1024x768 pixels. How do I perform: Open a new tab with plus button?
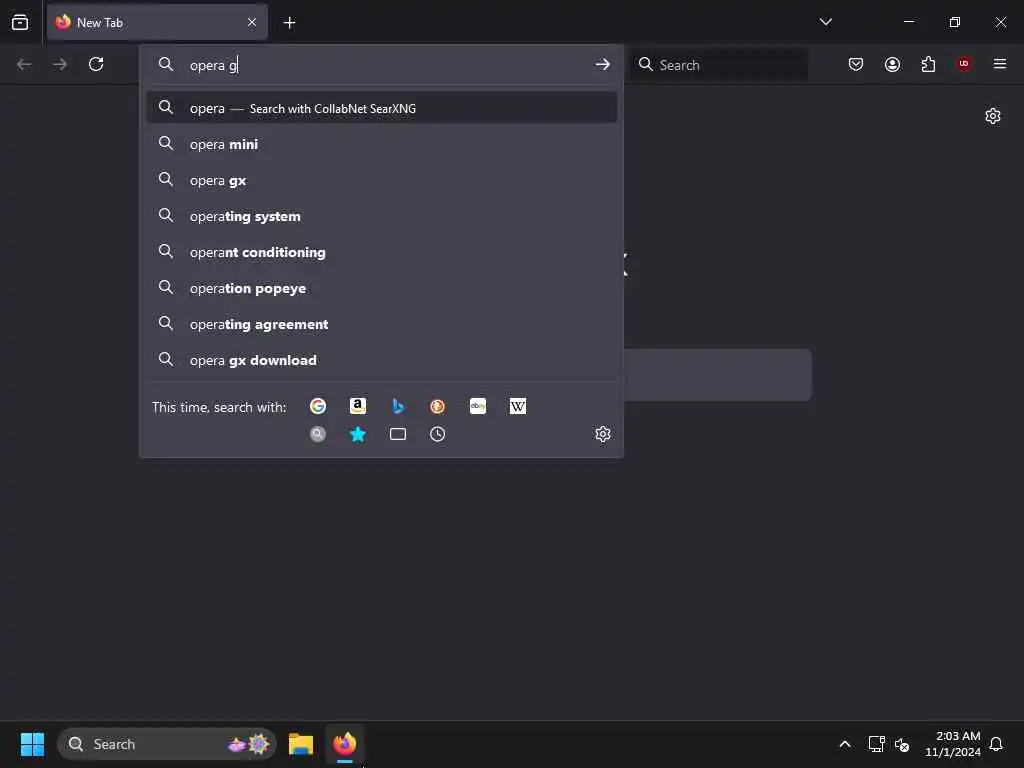(x=289, y=23)
